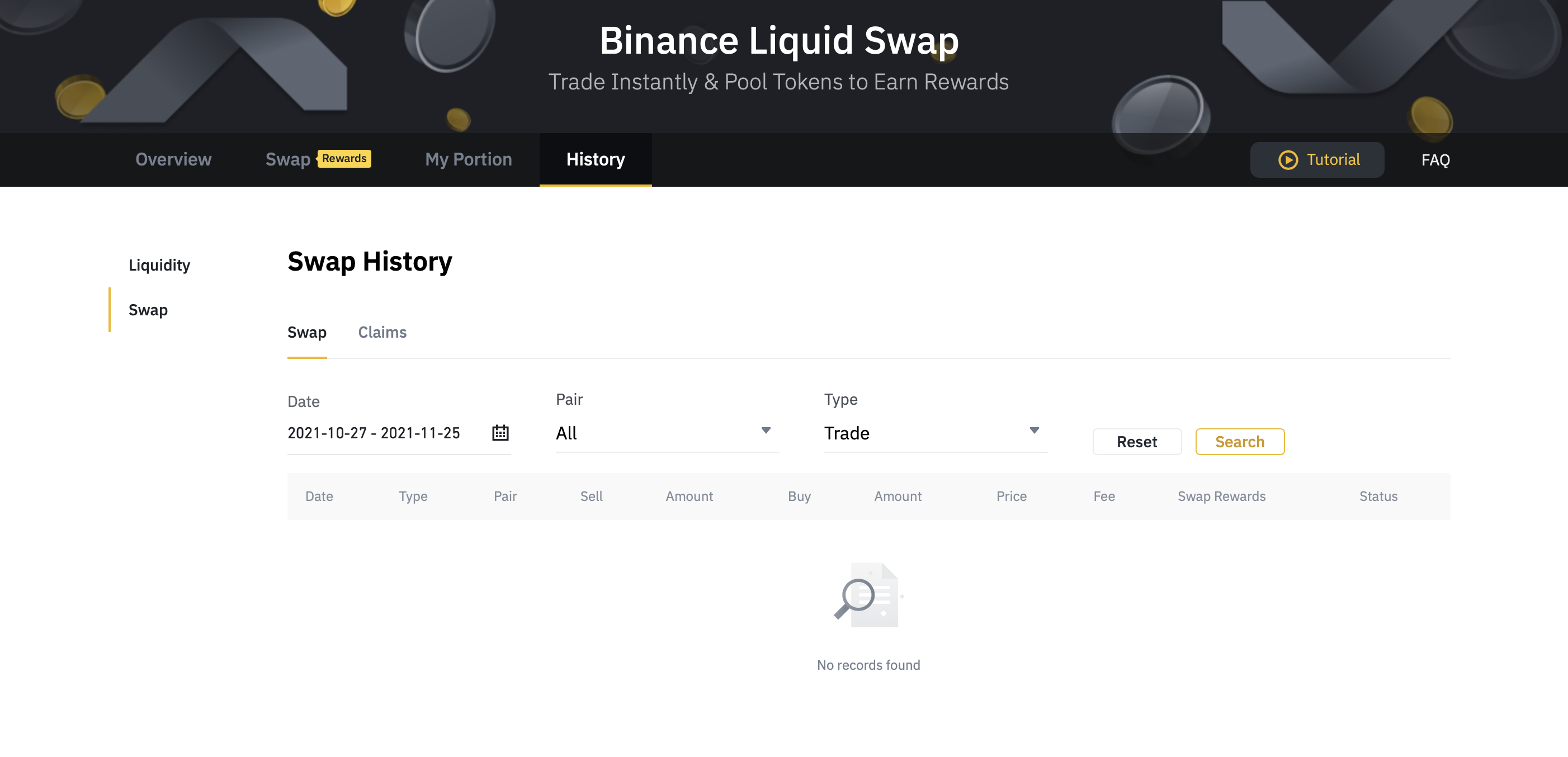Expand the Type dropdown arrow
Image resolution: width=1568 pixels, height=757 pixels.
[1033, 430]
